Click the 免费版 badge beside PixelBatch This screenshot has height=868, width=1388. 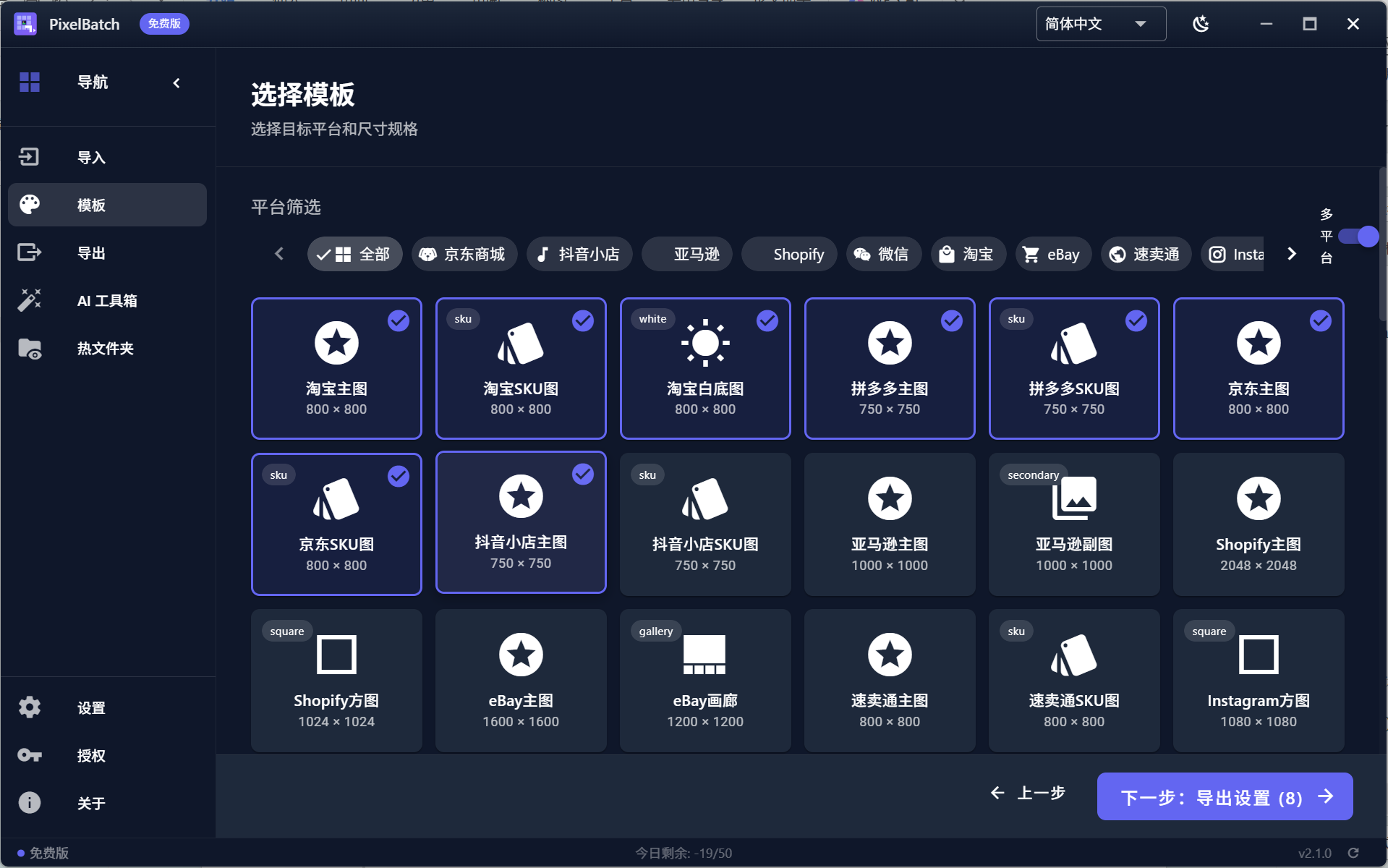(164, 24)
